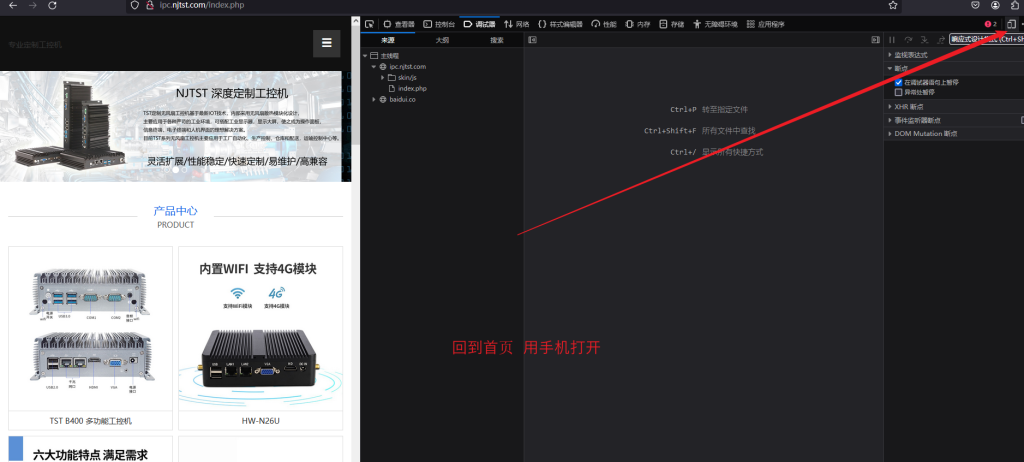Viewport: 1024px width, 462px height.
Task: Open the responsive design mode icon
Action: coord(1011,23)
